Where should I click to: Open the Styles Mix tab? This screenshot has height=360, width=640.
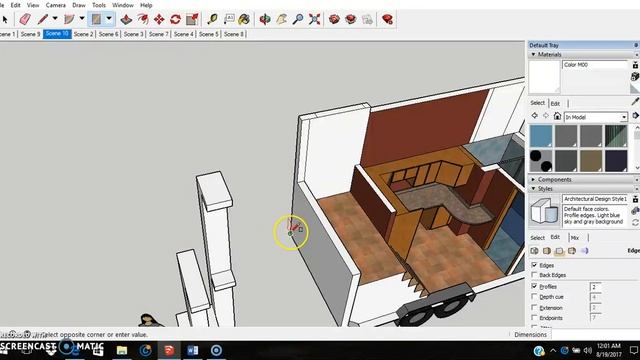coord(575,238)
